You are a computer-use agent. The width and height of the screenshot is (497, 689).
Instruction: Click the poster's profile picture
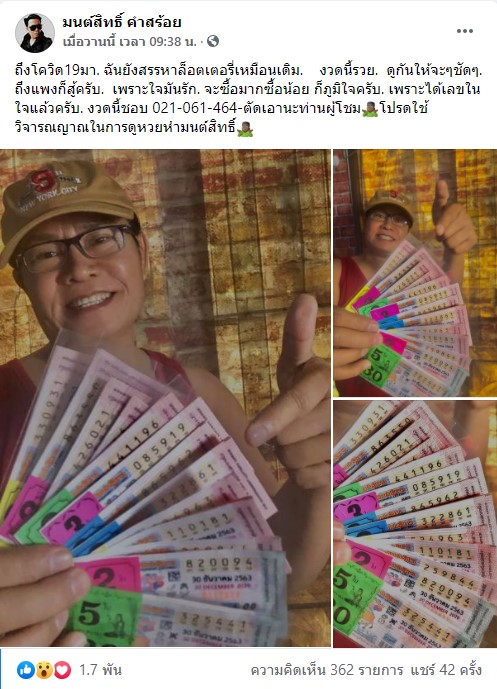35,33
